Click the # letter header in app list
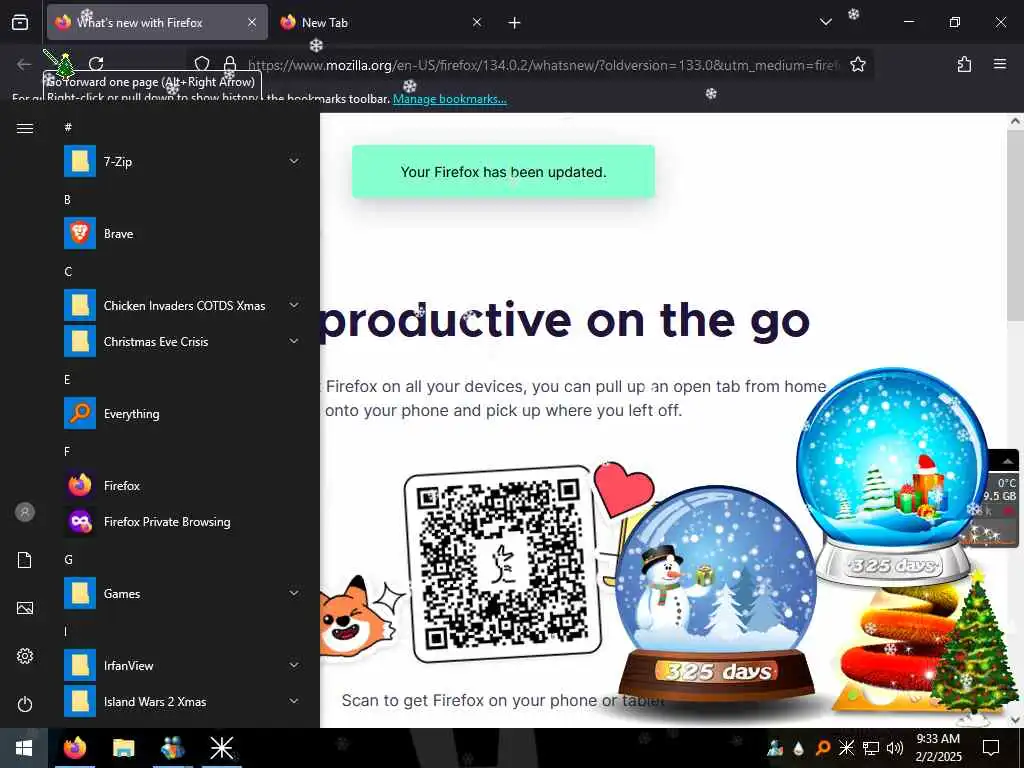The width and height of the screenshot is (1024, 768). point(68,127)
